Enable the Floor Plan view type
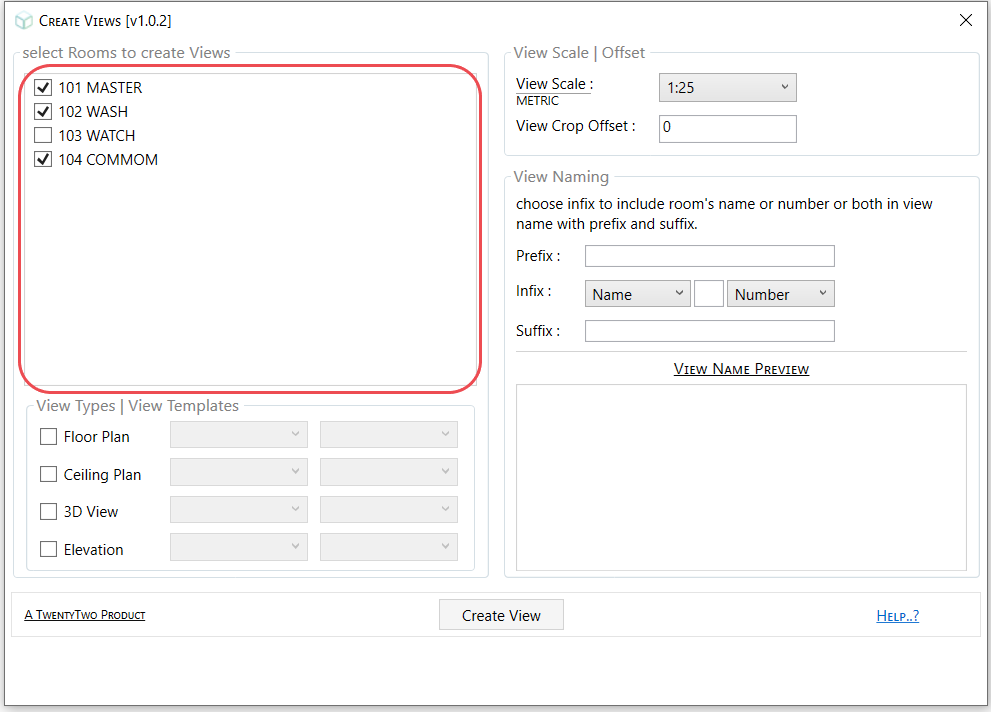Image resolution: width=991 pixels, height=712 pixels. click(48, 436)
